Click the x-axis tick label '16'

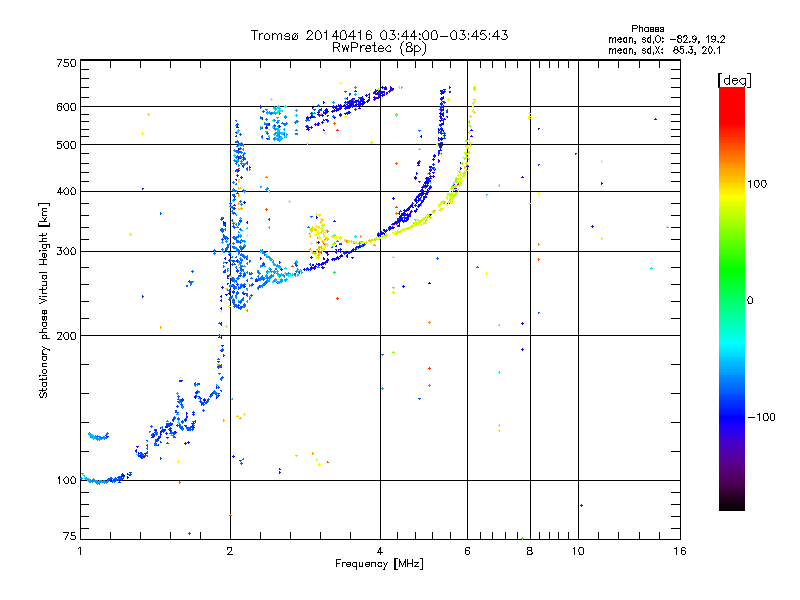coord(680,551)
